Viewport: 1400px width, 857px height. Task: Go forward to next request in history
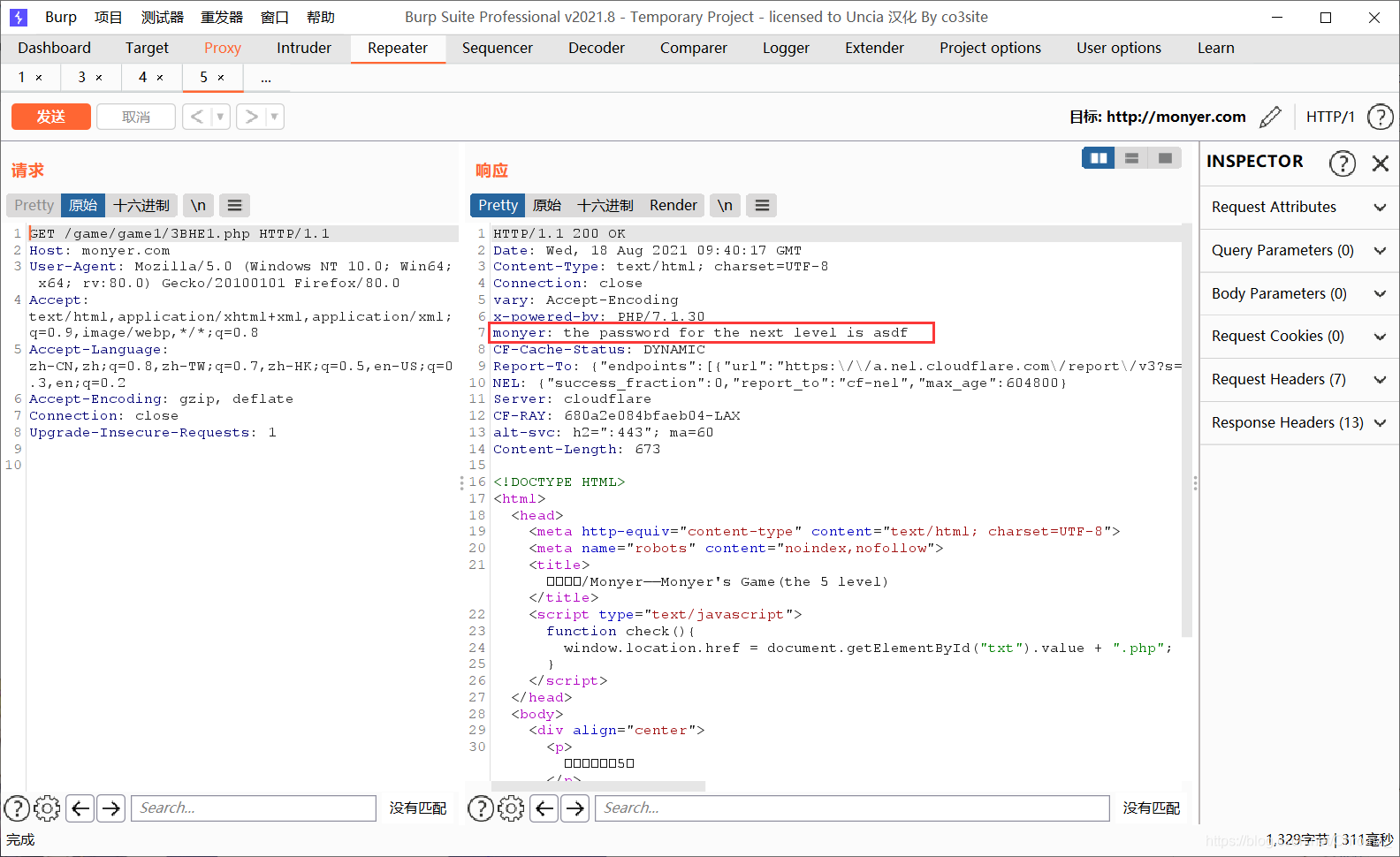point(251,117)
